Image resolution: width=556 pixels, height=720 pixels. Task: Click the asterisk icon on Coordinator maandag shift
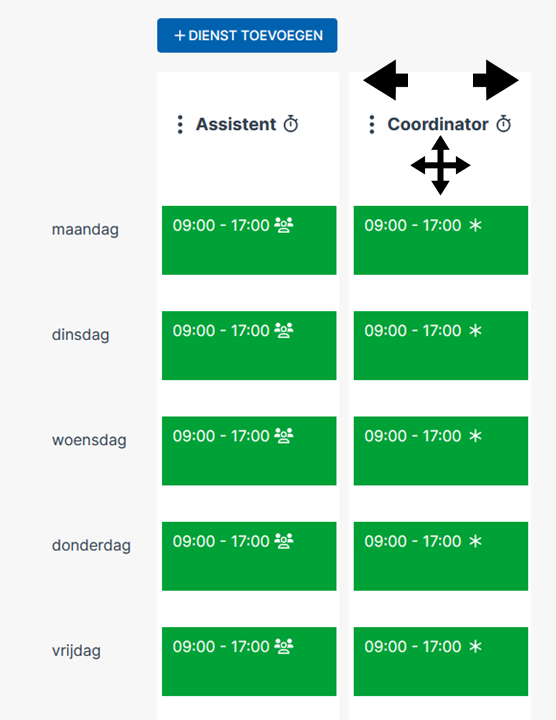click(475, 225)
